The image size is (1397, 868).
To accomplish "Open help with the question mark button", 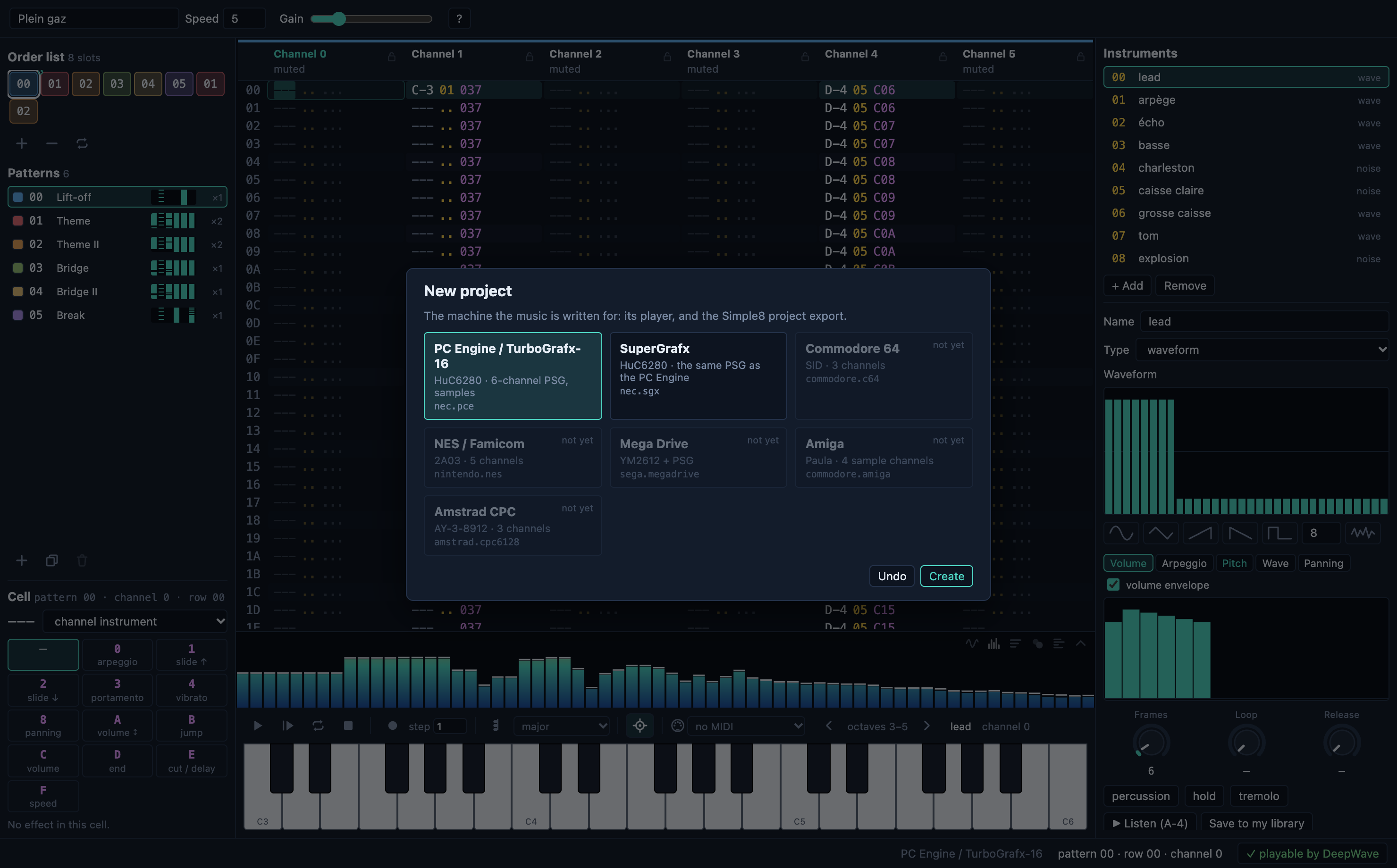I will (x=459, y=18).
